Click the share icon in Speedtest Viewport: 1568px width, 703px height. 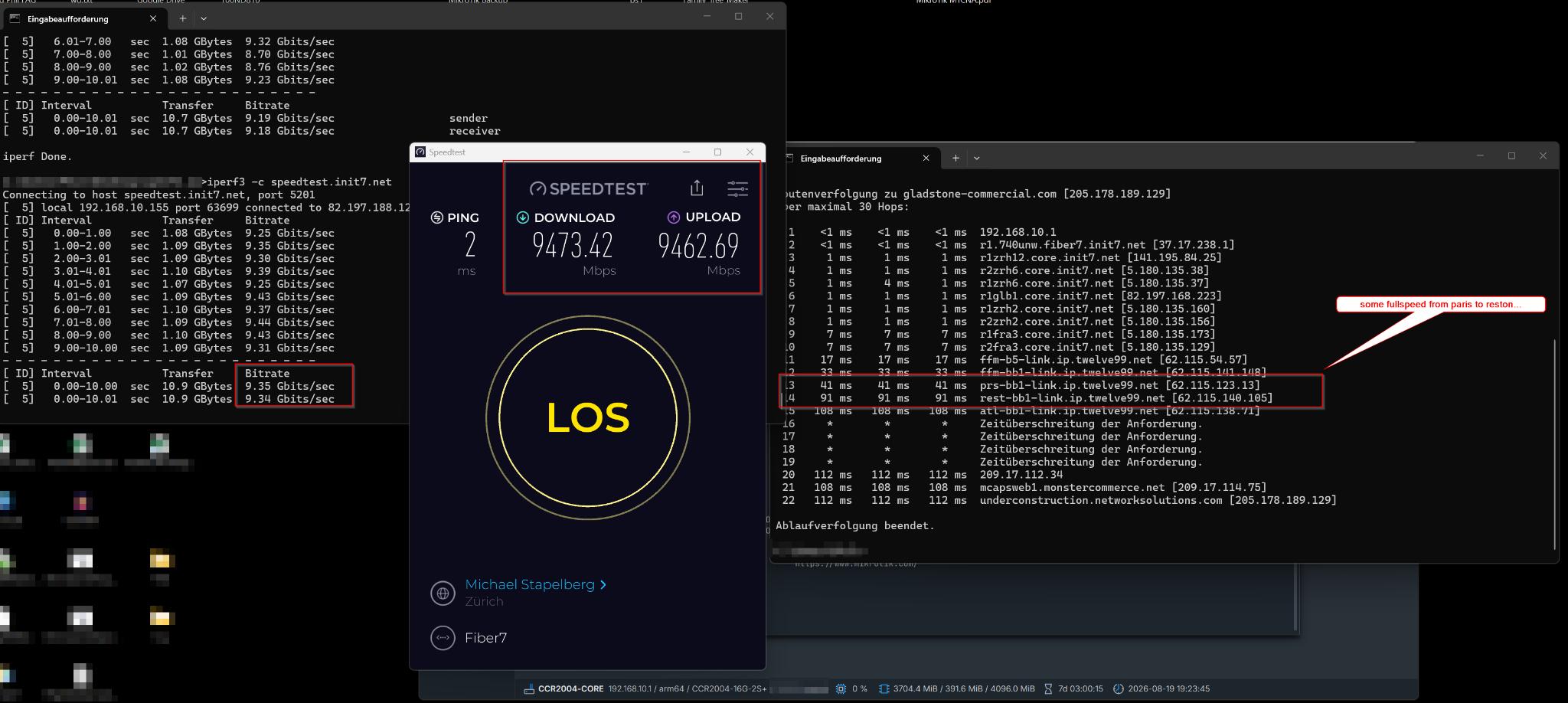click(696, 188)
